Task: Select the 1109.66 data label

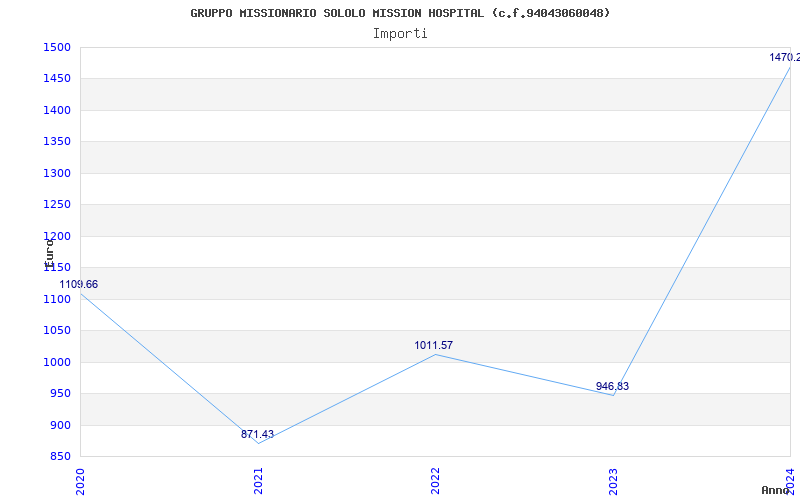Action: pos(79,285)
